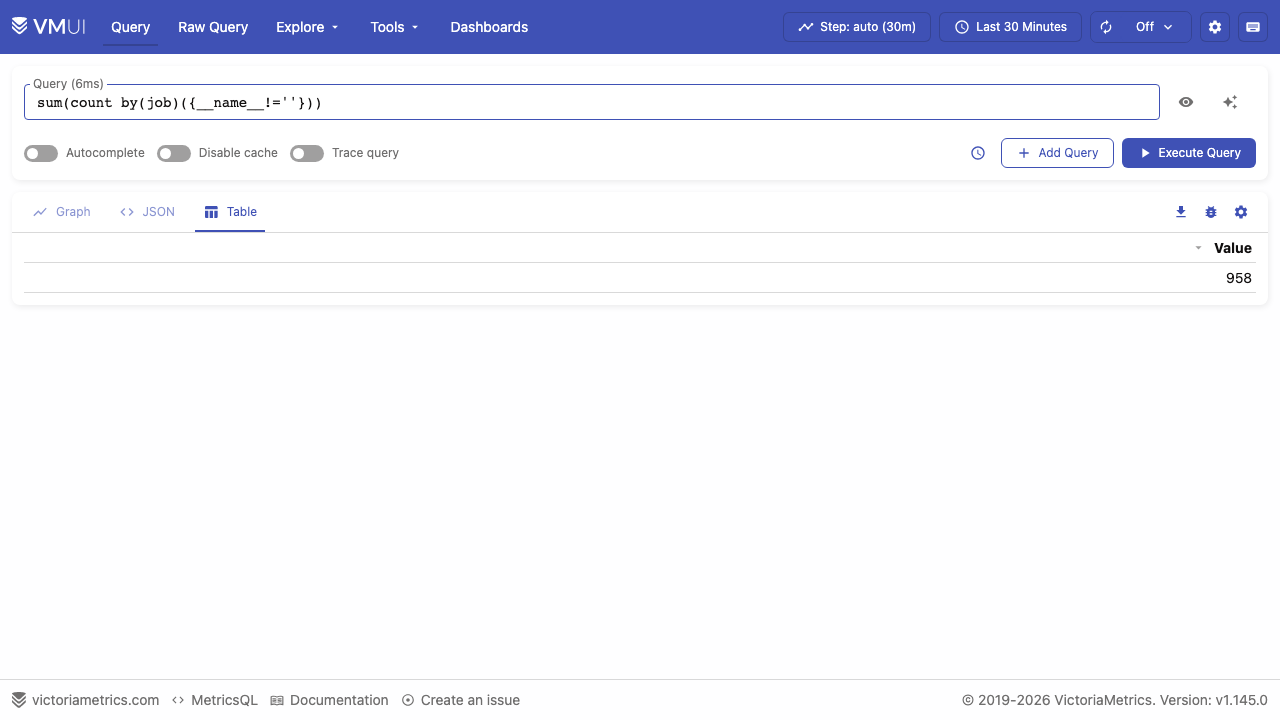Image resolution: width=1280 pixels, height=720 pixels.
Task: Open table settings gear icon
Action: (1241, 212)
